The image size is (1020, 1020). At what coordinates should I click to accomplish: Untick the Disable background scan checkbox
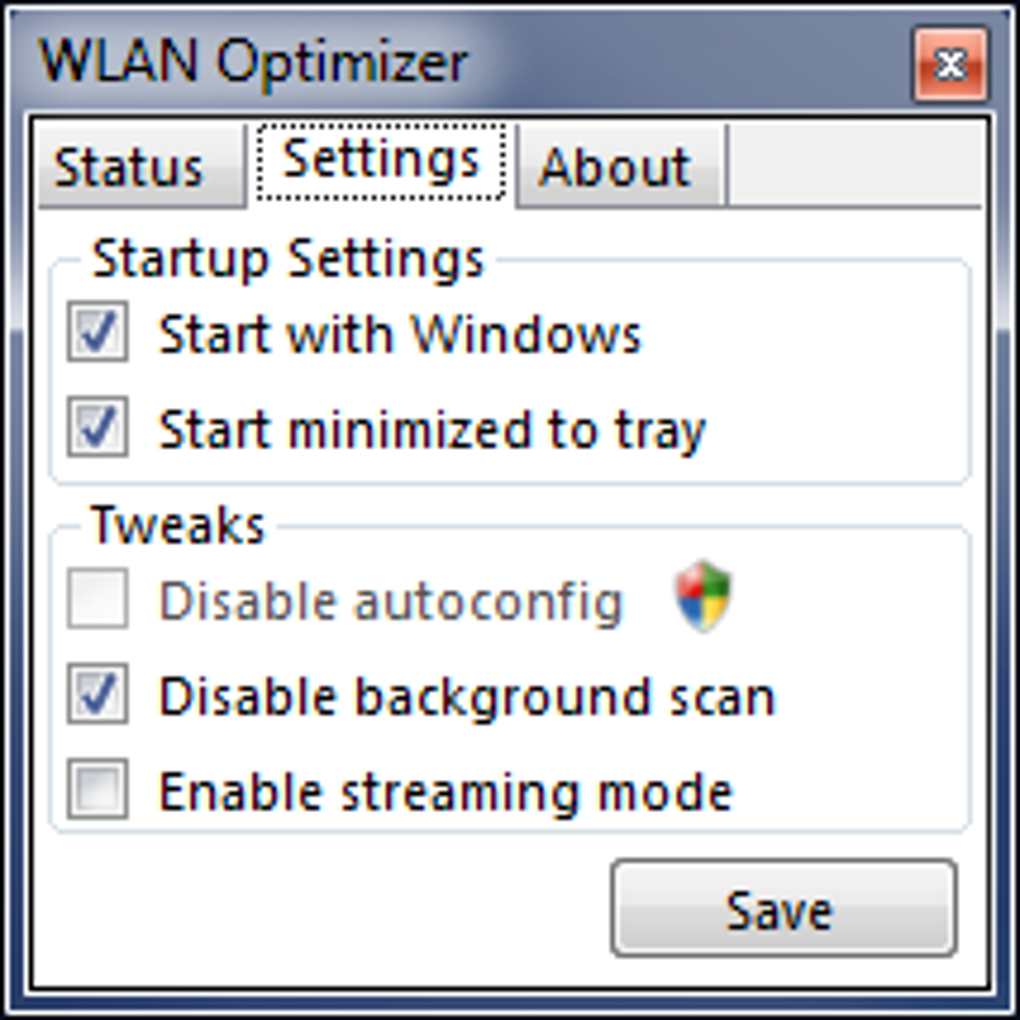click(x=98, y=693)
